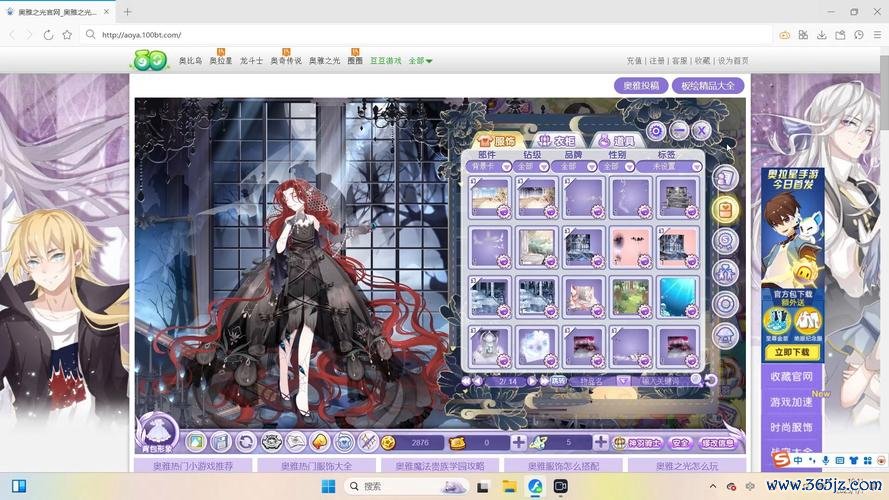Go to the first page of items
Viewport: 889px width, 500px height.
point(466,381)
